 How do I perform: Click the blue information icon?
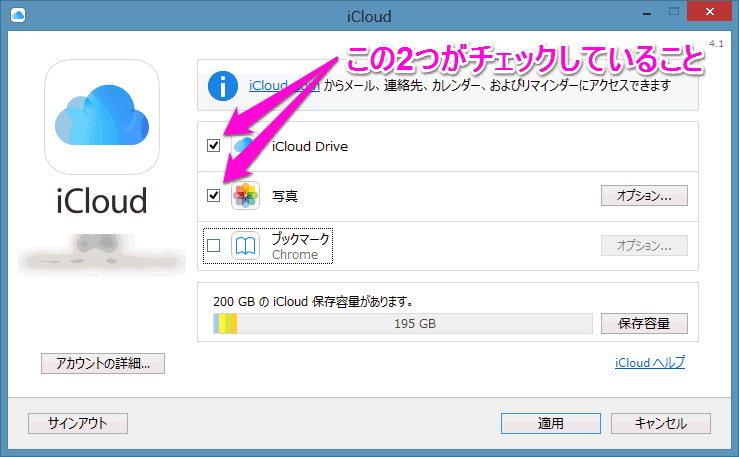click(223, 86)
